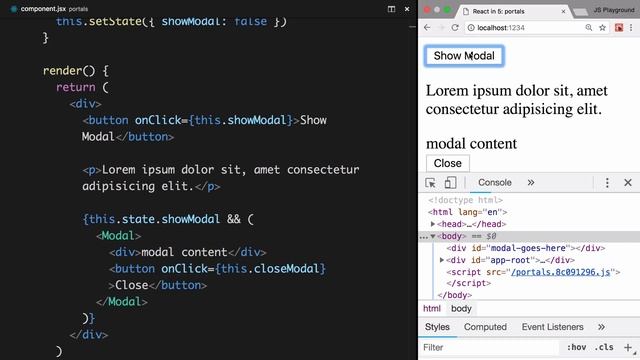Click the component.jsx tab title
The width and height of the screenshot is (640, 360).
click(x=43, y=9)
